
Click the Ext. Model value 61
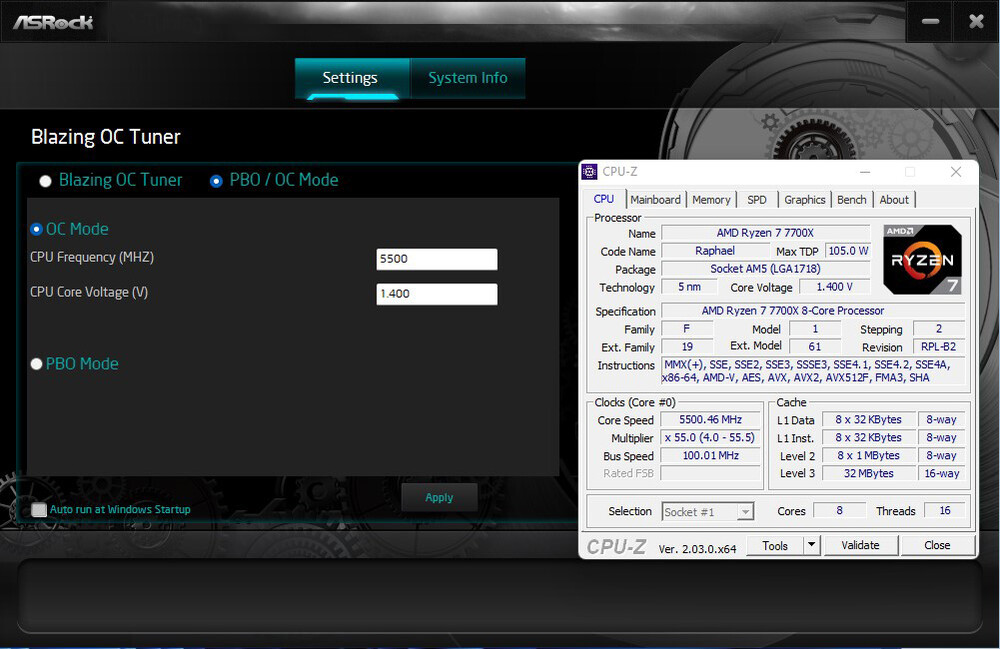tap(814, 346)
